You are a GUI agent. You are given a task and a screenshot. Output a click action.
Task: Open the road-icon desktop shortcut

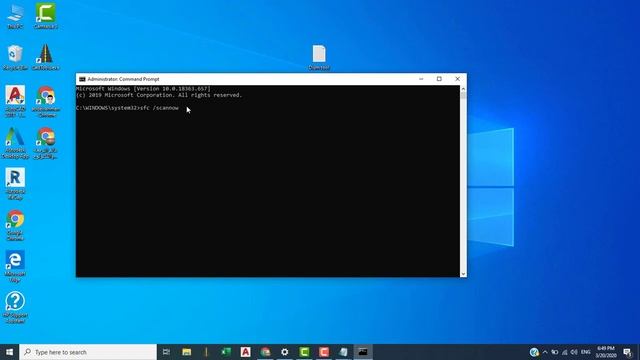click(x=46, y=58)
